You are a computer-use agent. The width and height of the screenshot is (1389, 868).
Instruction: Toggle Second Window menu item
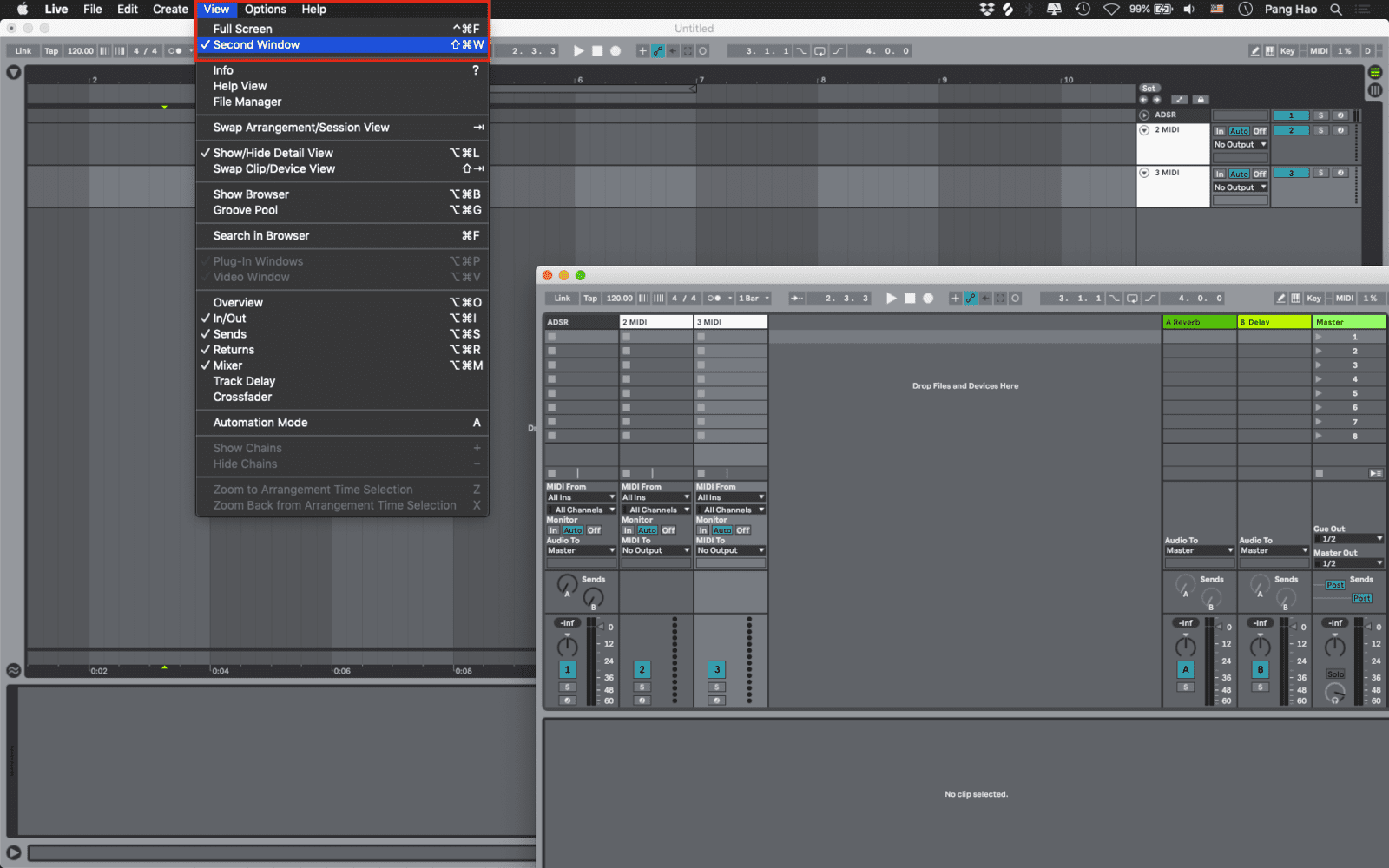pyautogui.click(x=342, y=44)
